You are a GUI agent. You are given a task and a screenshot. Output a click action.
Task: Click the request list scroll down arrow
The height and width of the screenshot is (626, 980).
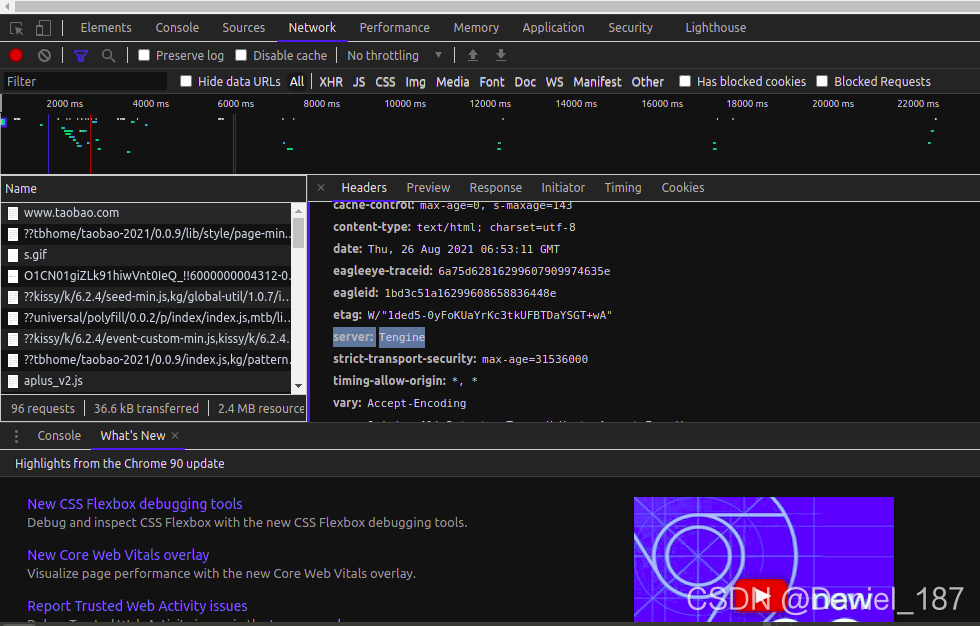298,386
